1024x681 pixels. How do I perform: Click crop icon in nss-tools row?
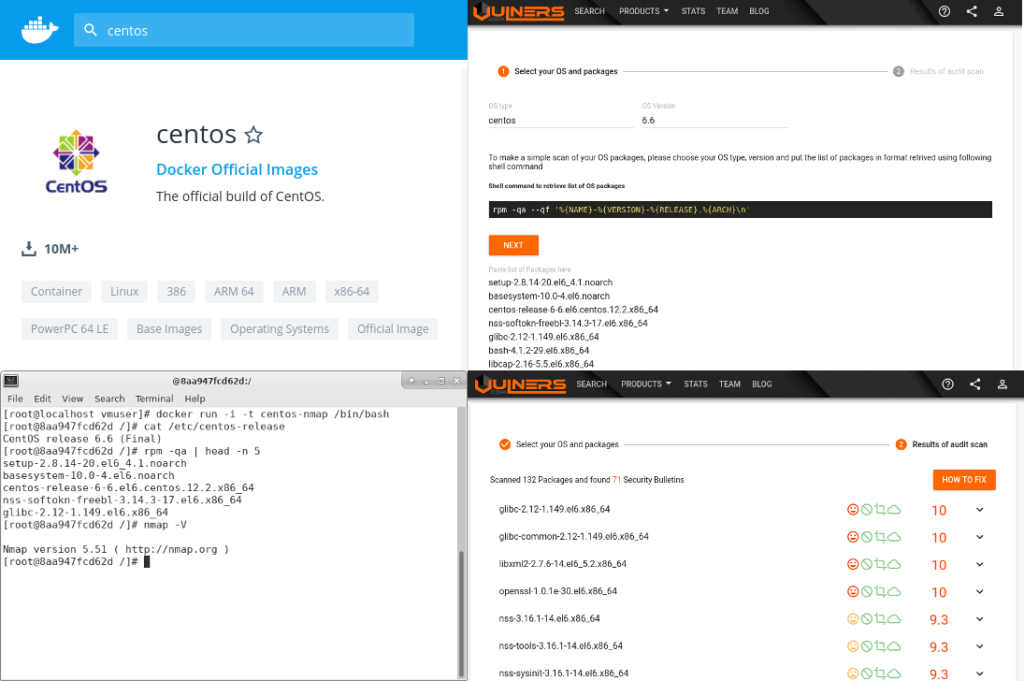coord(880,646)
